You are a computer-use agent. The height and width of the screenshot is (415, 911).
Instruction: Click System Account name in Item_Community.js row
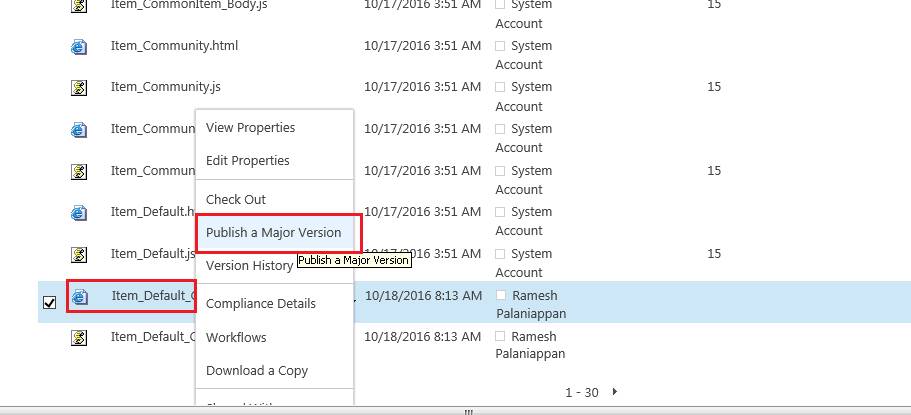(523, 96)
